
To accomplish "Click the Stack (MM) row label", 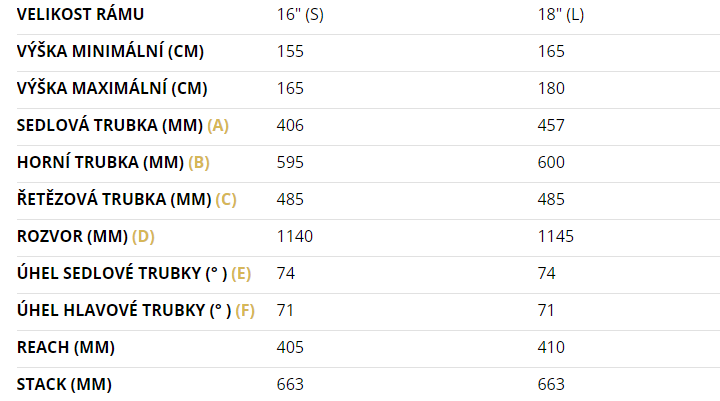I will 64,384.
